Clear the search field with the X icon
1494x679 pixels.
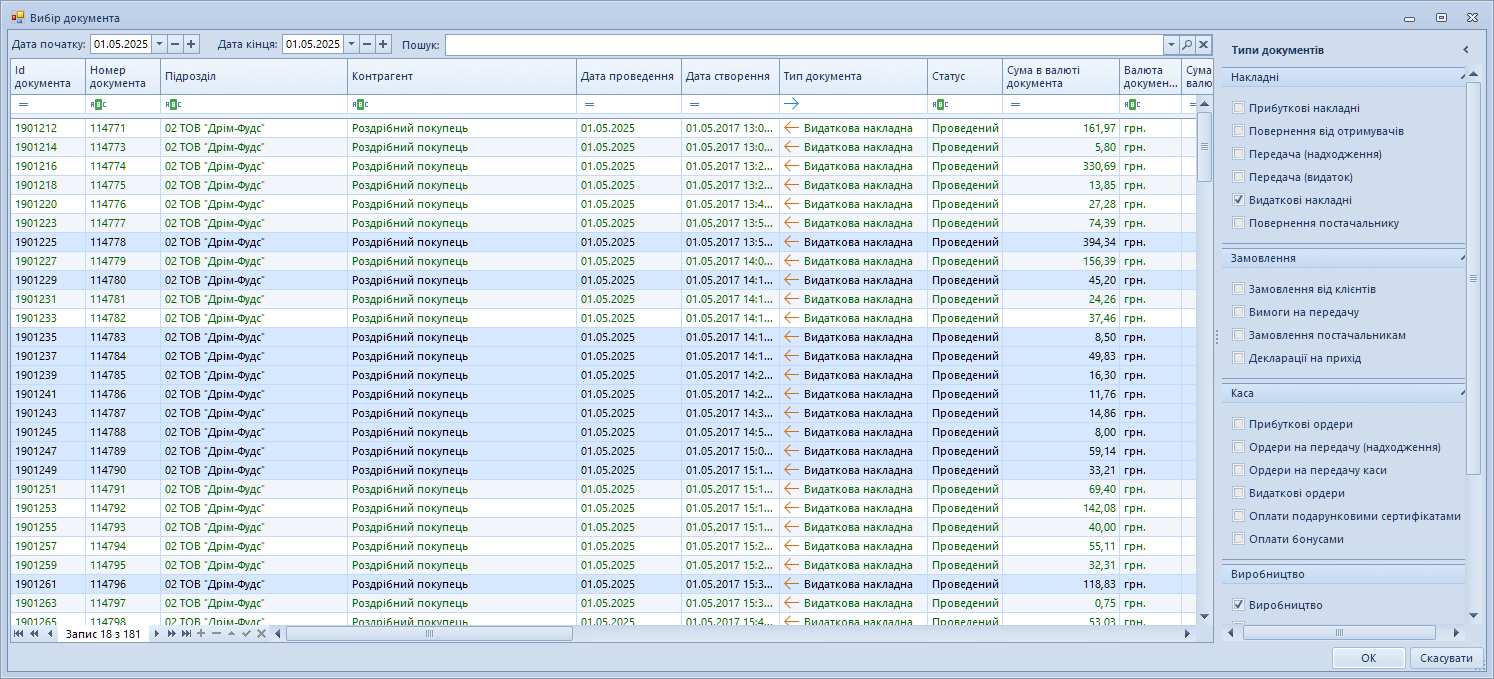tap(1204, 45)
